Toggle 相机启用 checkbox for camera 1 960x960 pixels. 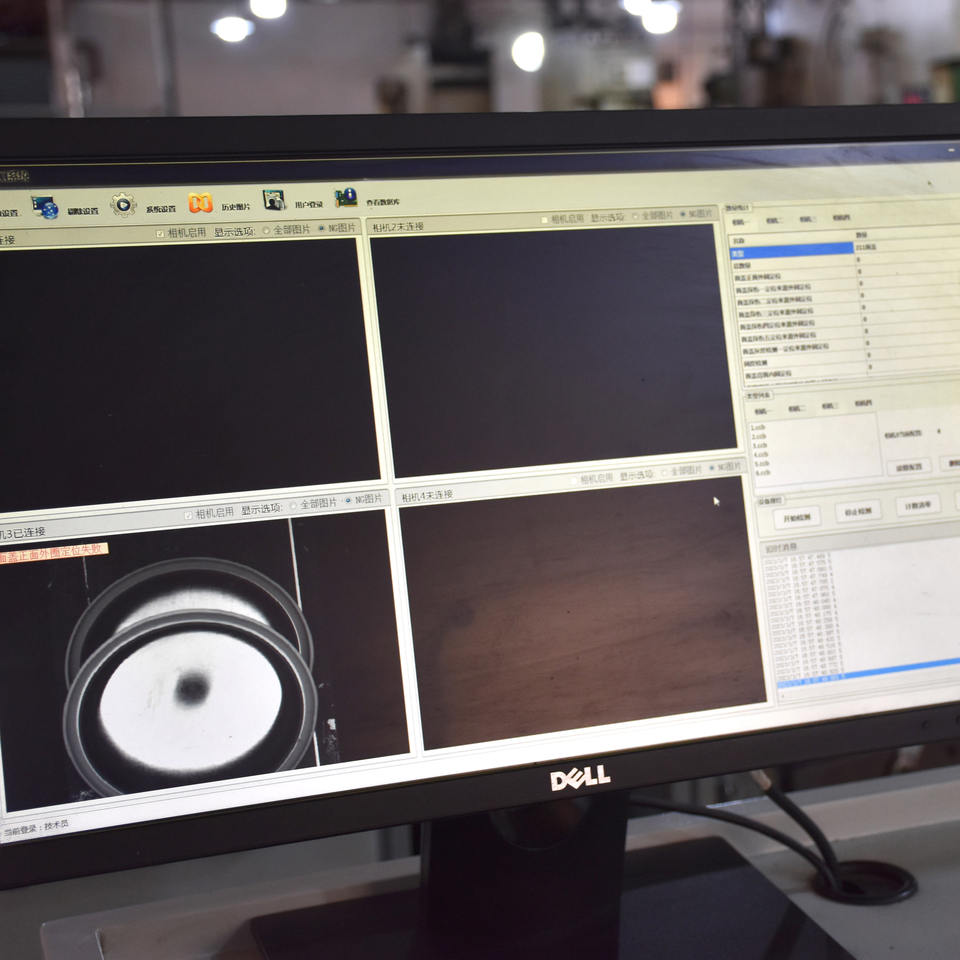(160, 234)
